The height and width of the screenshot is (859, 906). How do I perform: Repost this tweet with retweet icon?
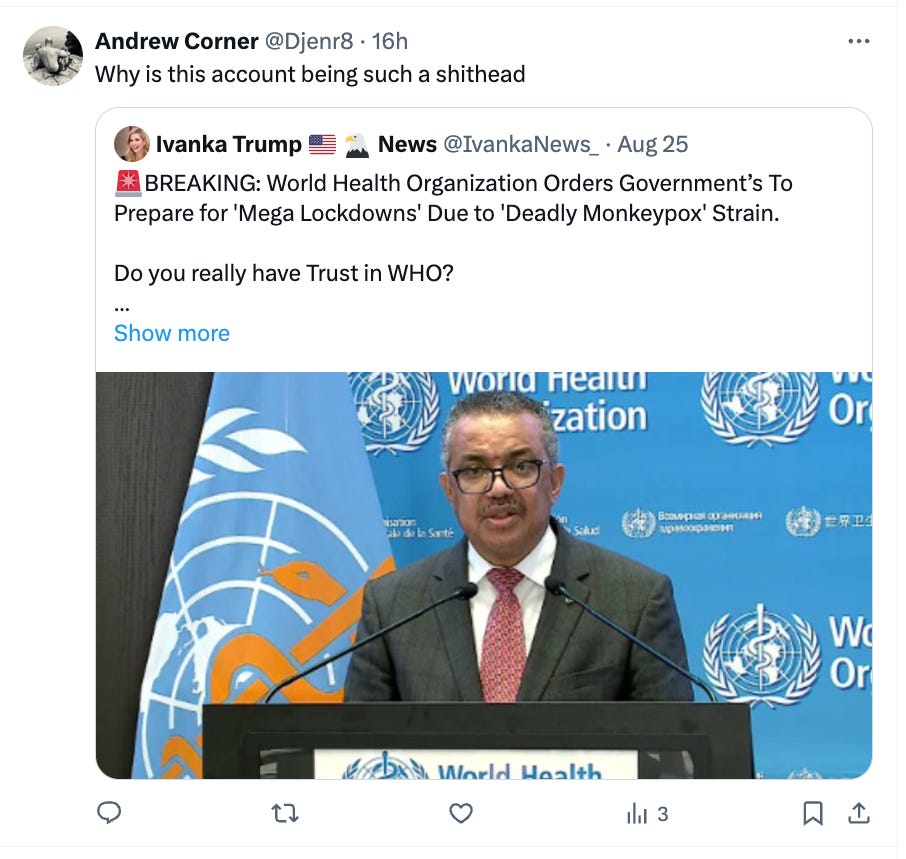[285, 814]
